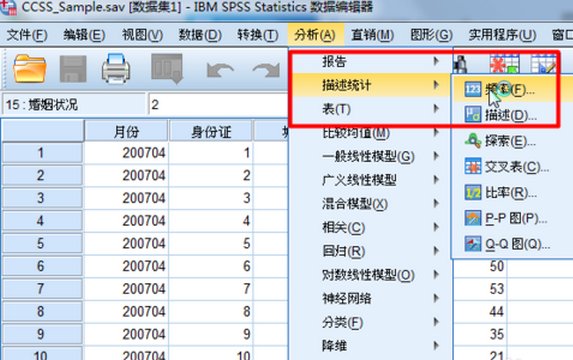Expand the 对数线性模型(O) submenu
573x360 pixels.
click(x=371, y=275)
